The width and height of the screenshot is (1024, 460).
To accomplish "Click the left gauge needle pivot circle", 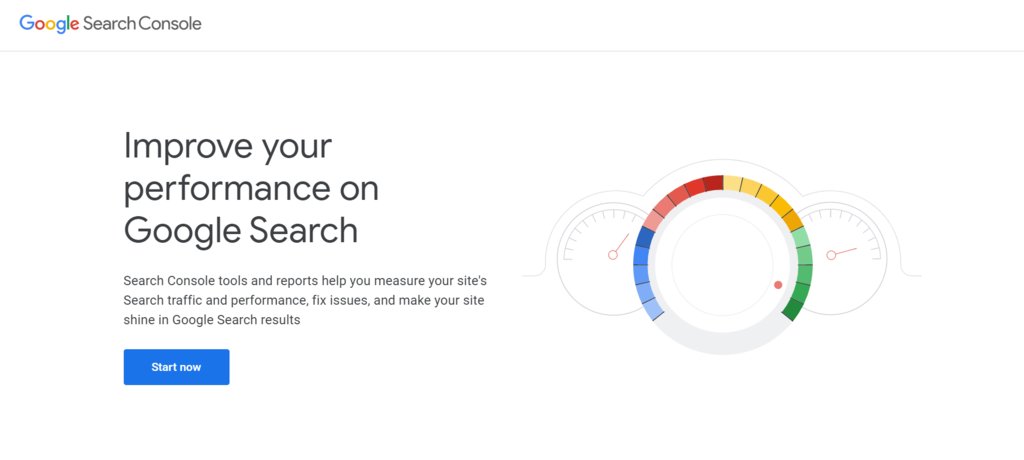I will pos(613,255).
